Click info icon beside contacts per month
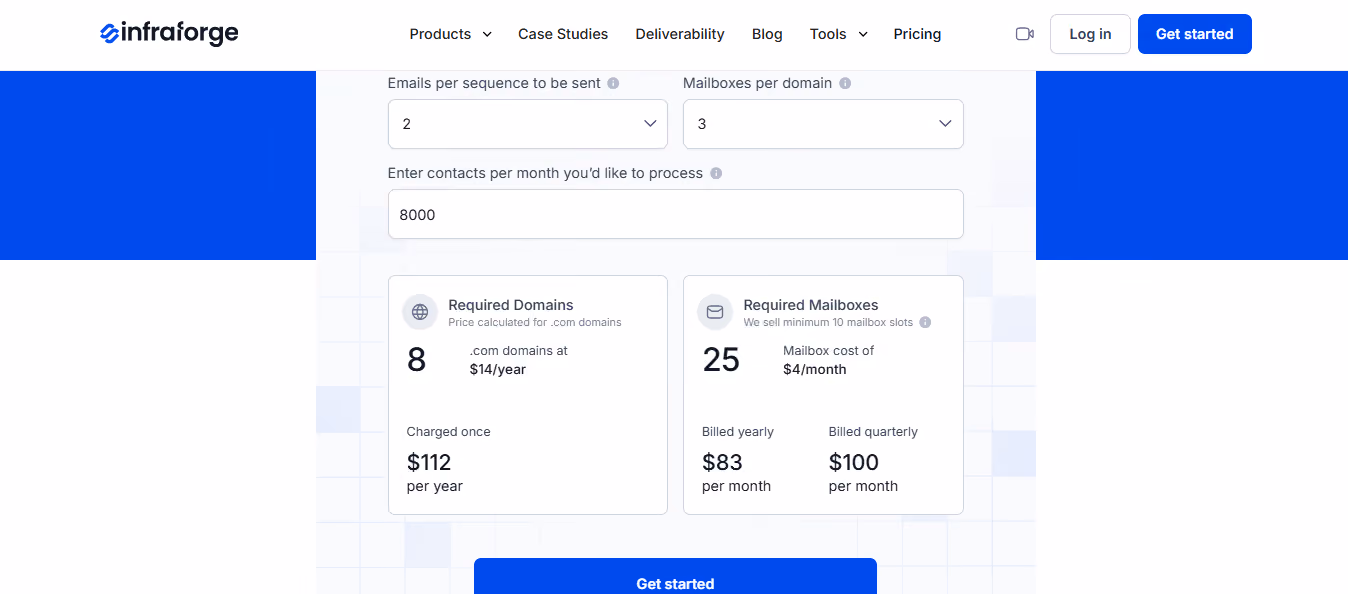The image size is (1348, 594). (716, 173)
